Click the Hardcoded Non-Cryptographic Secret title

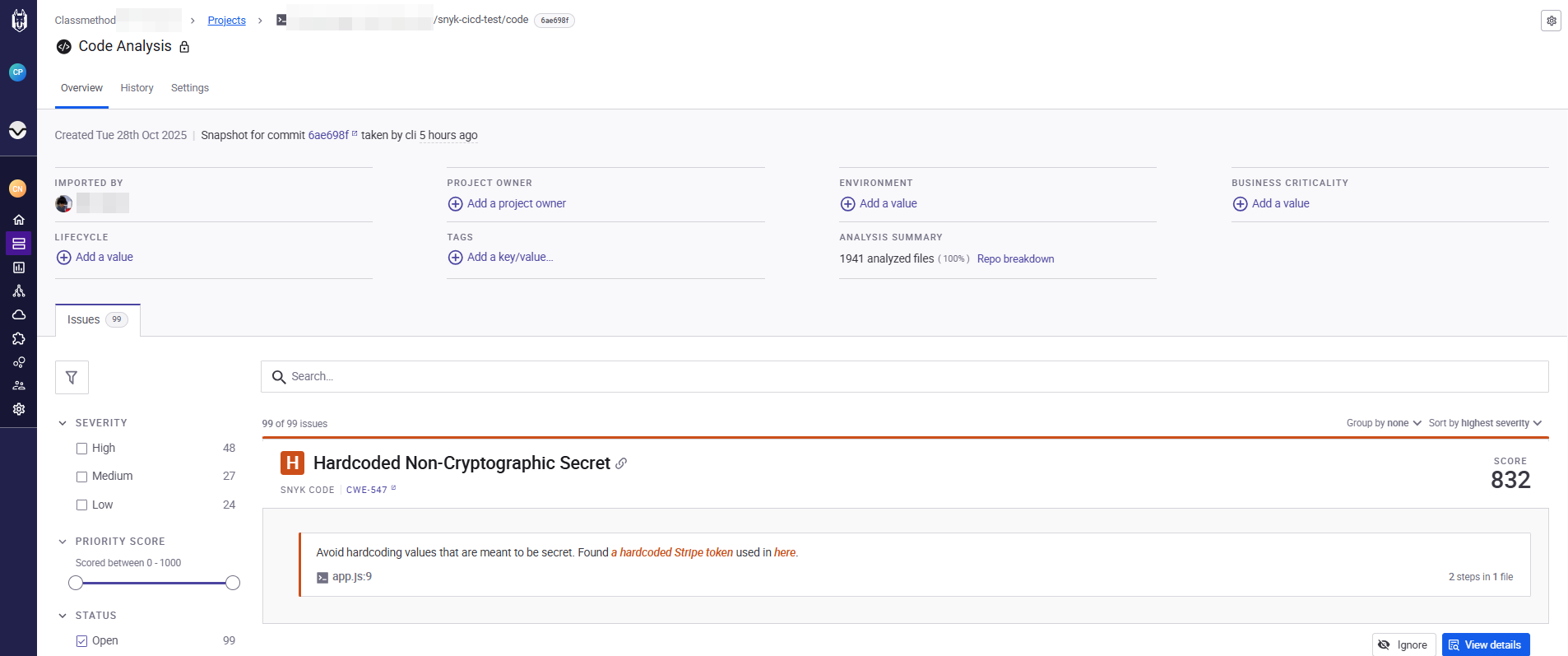point(462,463)
